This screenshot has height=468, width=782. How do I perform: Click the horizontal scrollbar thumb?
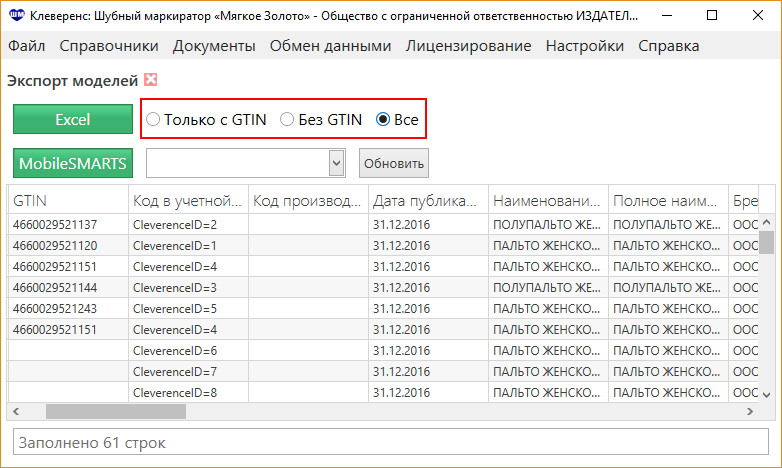[x=116, y=412]
